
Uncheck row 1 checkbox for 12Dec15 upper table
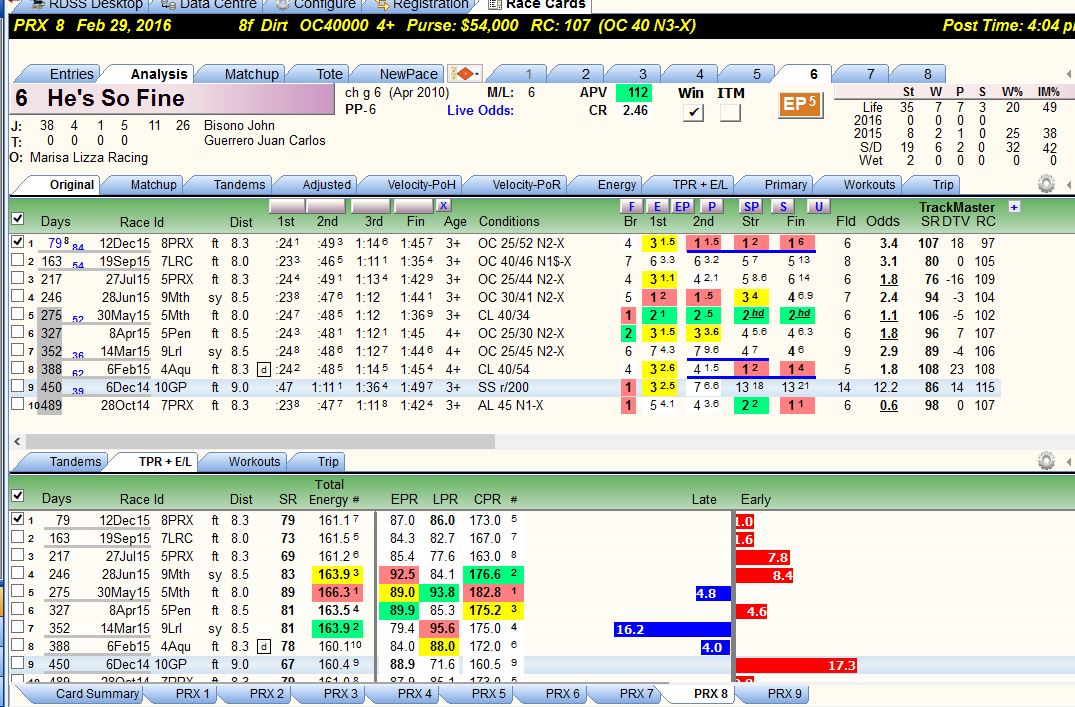18,242
